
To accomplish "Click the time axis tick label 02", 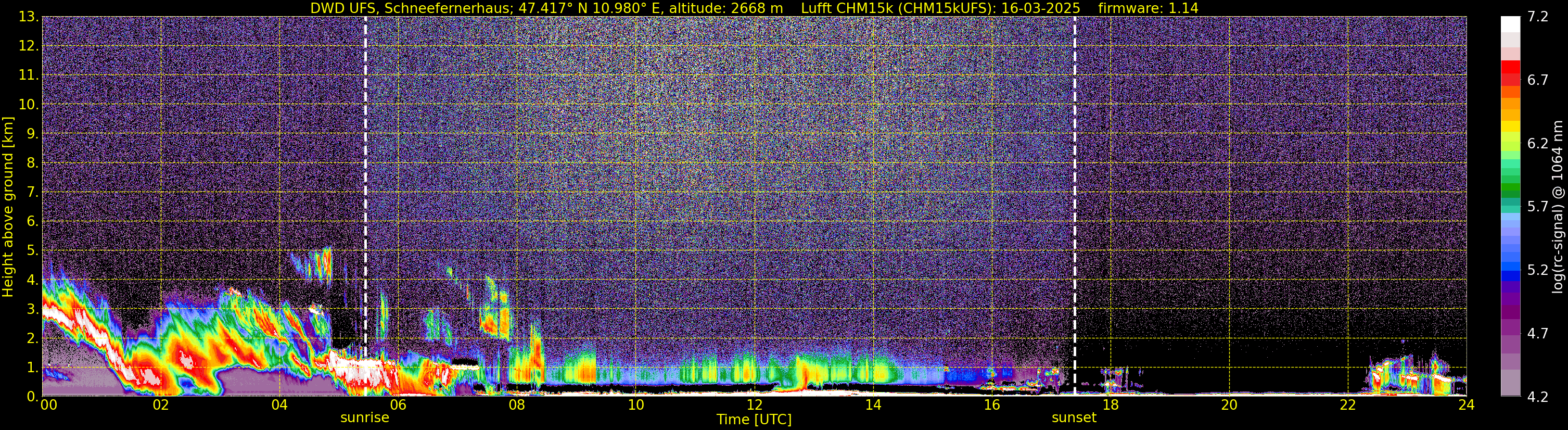I will point(161,405).
